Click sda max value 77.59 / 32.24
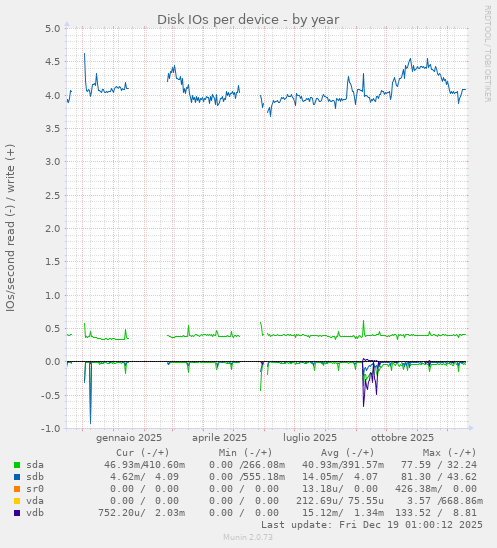 pyautogui.click(x=439, y=465)
